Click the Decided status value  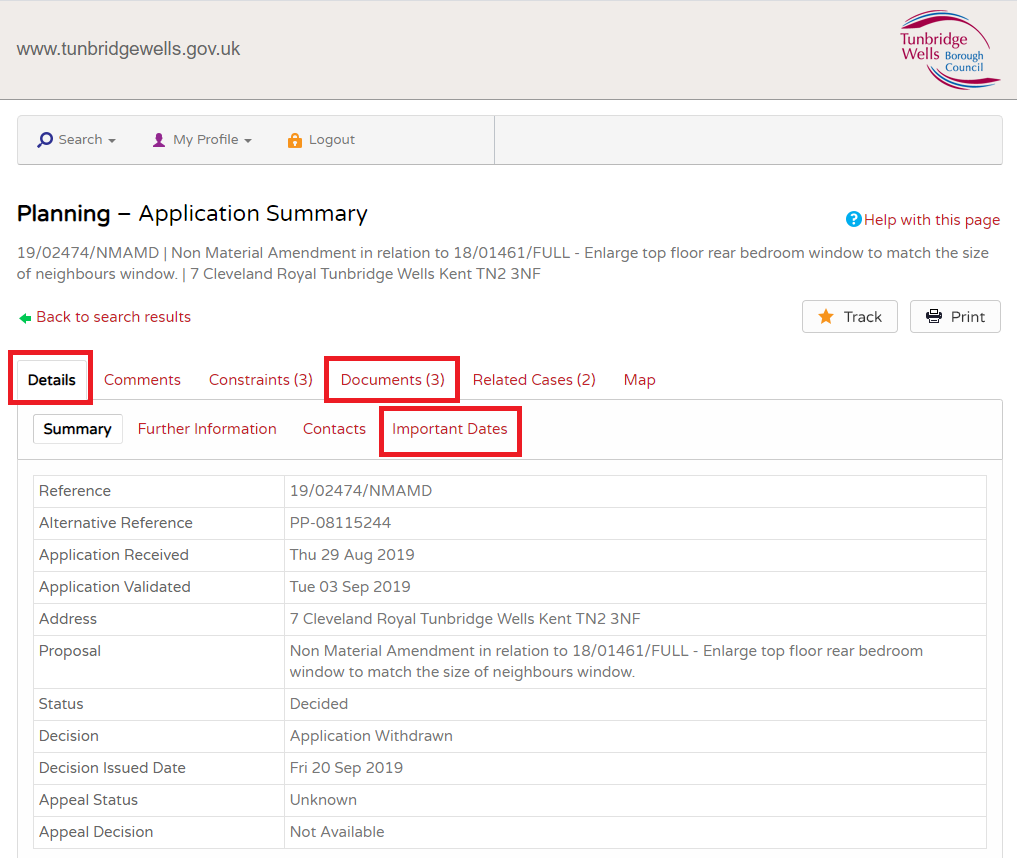point(319,704)
